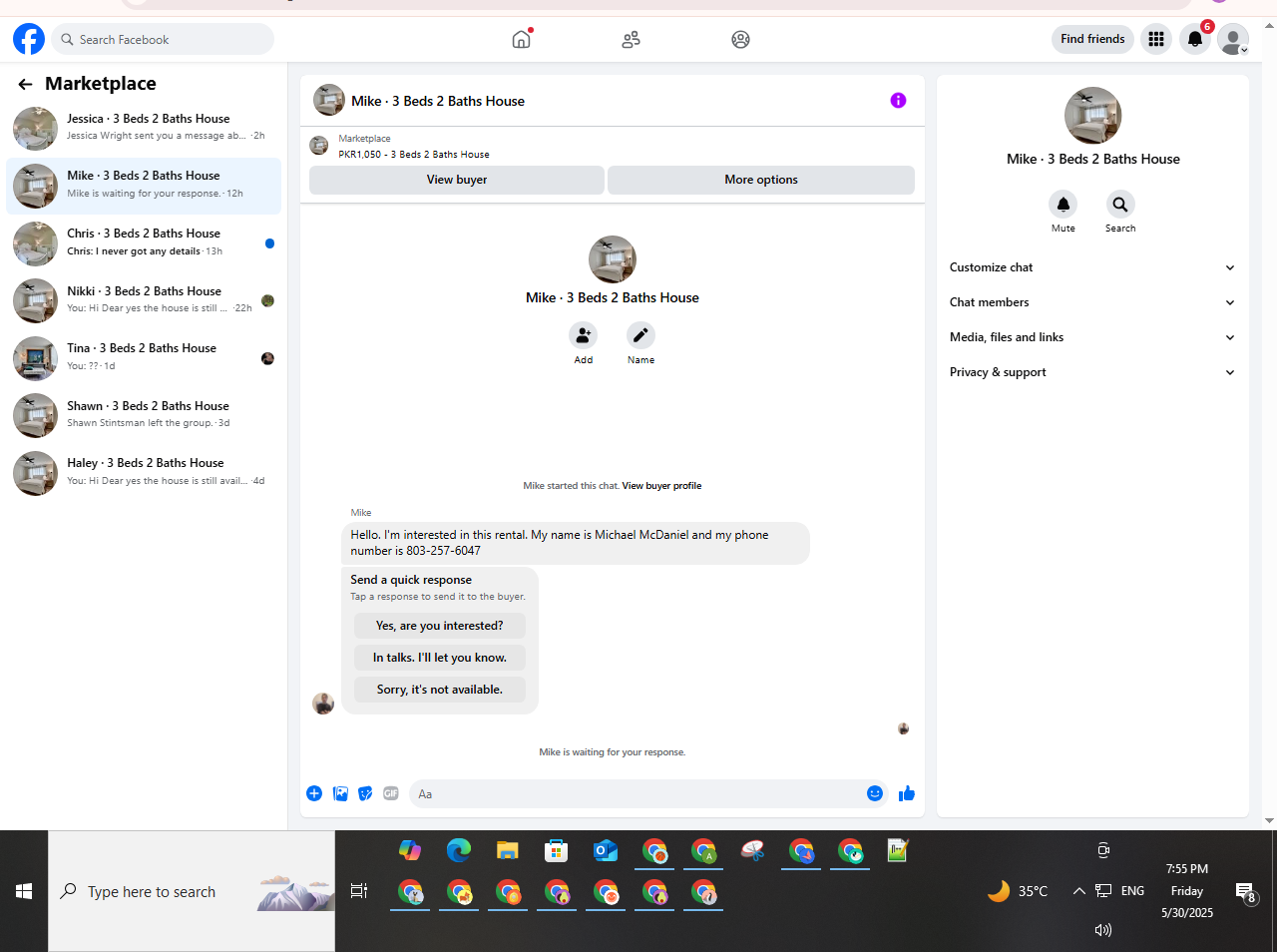Open the Task View taskbar icon
The image size is (1277, 952).
[x=359, y=891]
